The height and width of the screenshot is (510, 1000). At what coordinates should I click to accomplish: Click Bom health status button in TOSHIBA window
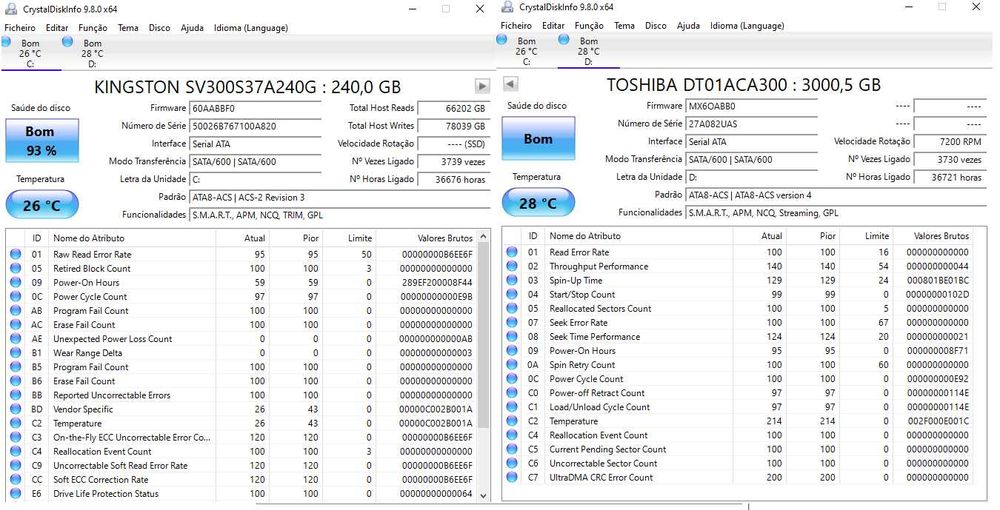point(538,138)
